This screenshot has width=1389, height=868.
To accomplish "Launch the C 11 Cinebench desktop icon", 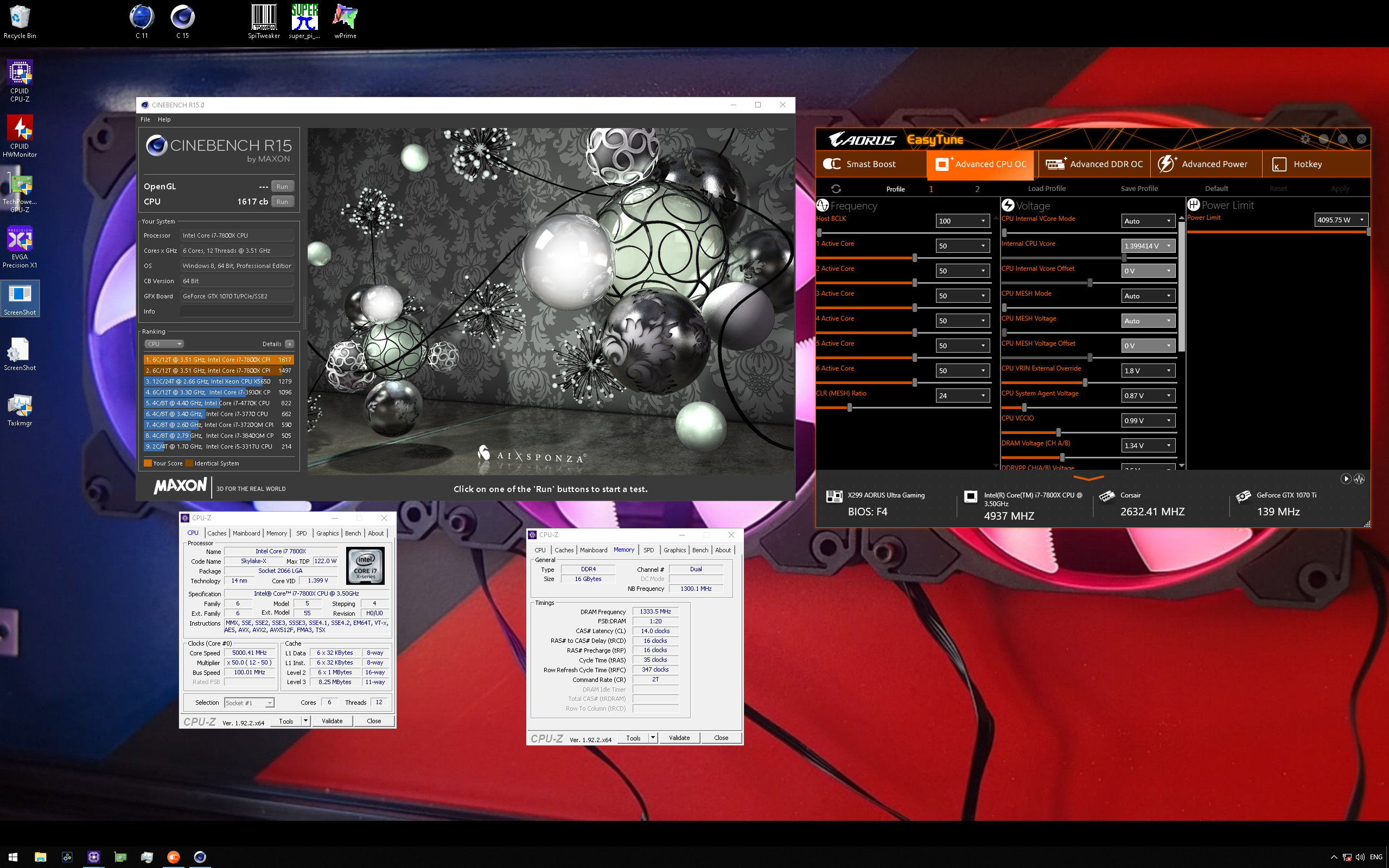I will pos(141,22).
